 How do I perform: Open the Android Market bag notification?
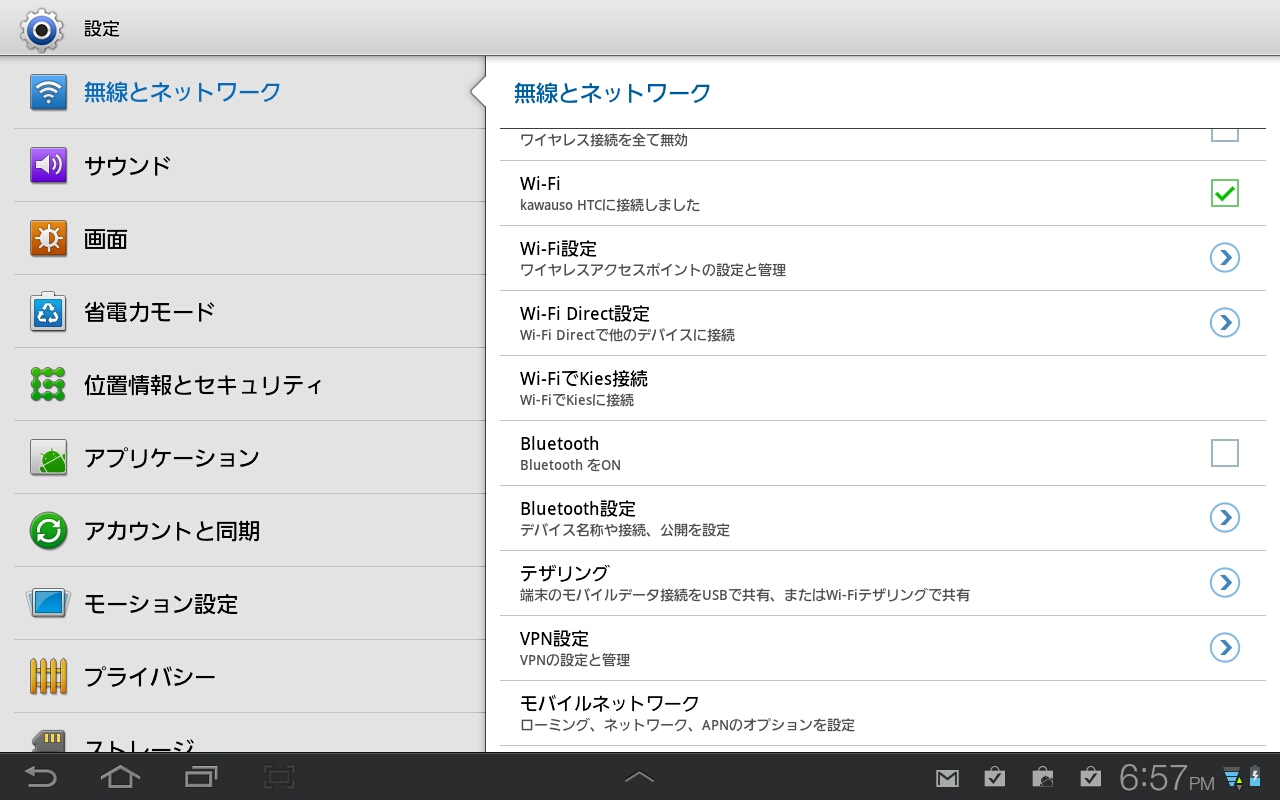(1043, 777)
